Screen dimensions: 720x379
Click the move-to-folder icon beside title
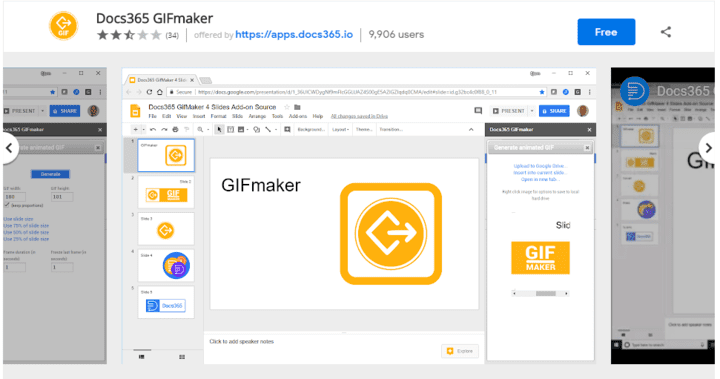[x=297, y=107]
